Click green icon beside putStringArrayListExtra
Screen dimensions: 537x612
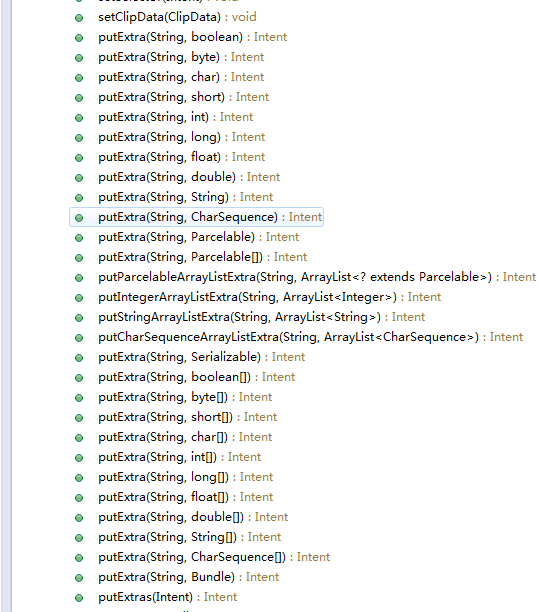(x=79, y=318)
